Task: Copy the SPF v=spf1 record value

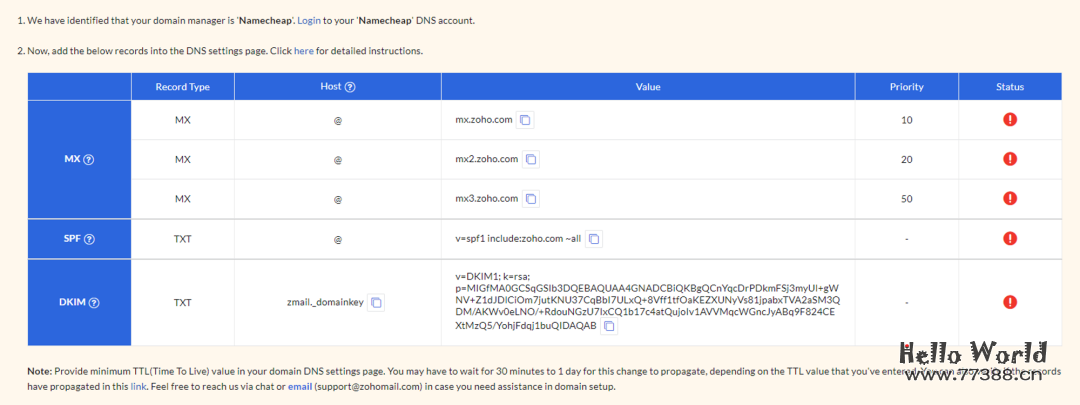Action: point(594,239)
